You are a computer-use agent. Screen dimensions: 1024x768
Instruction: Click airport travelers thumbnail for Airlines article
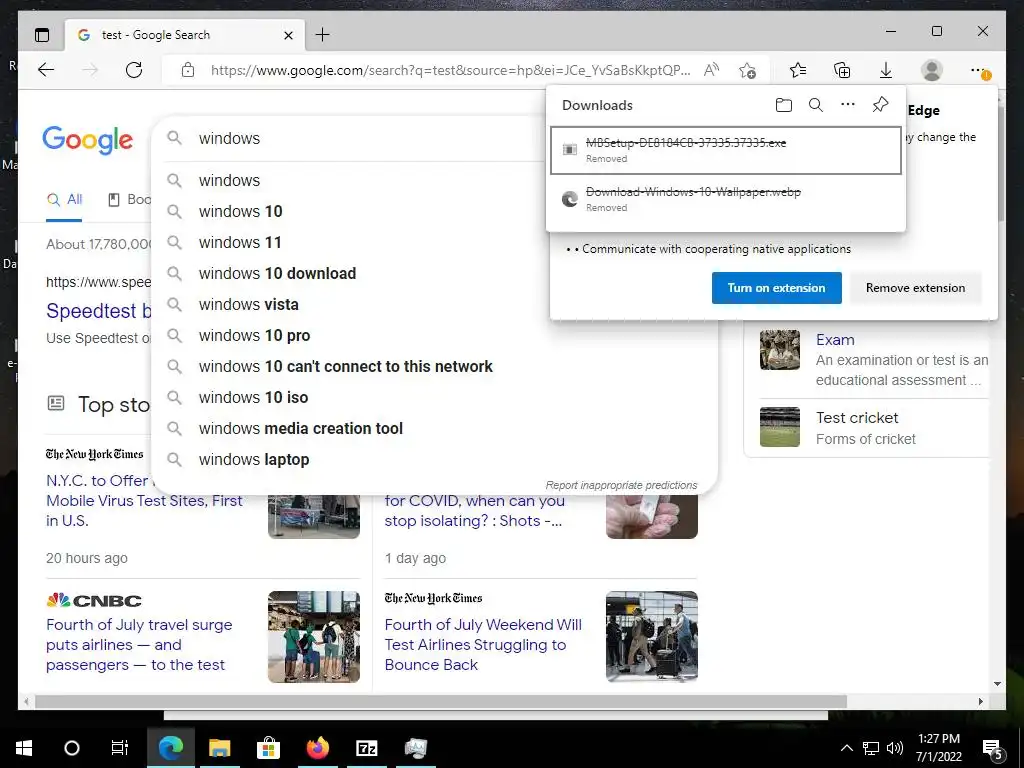click(x=652, y=637)
